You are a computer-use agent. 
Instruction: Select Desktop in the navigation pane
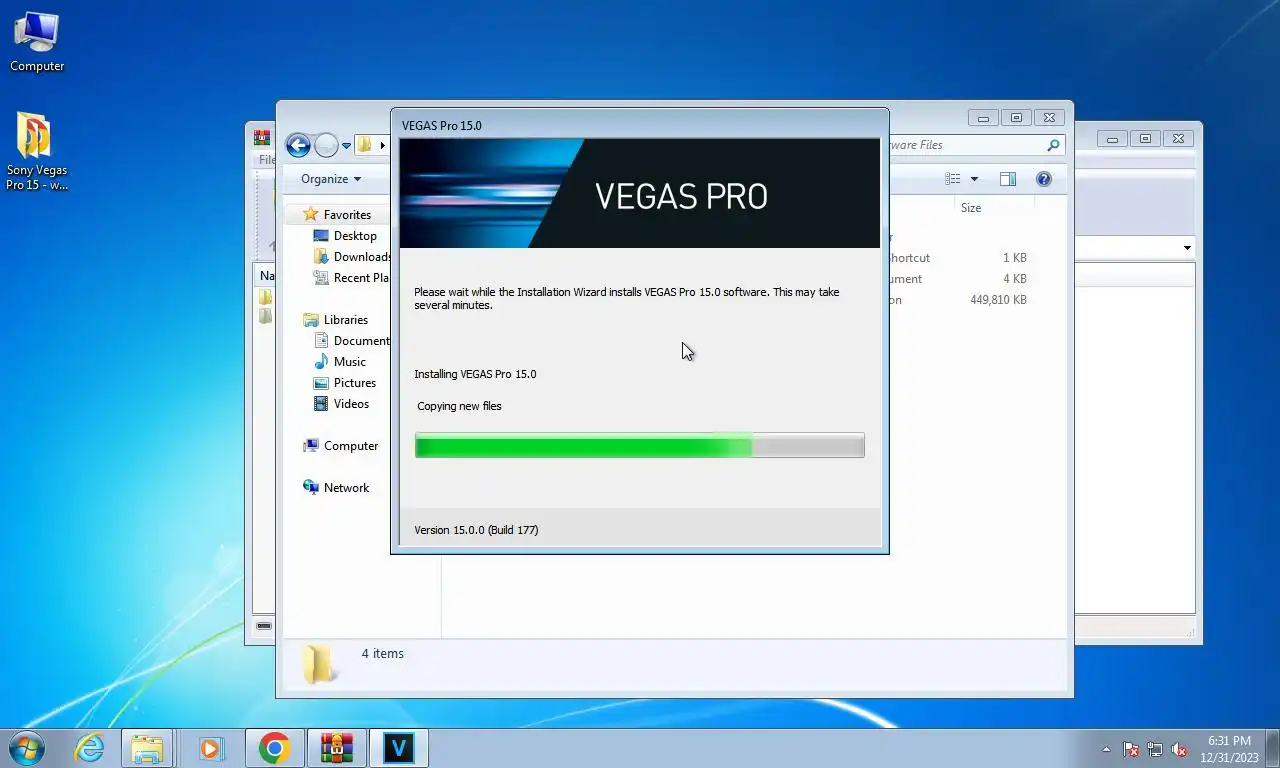(355, 236)
